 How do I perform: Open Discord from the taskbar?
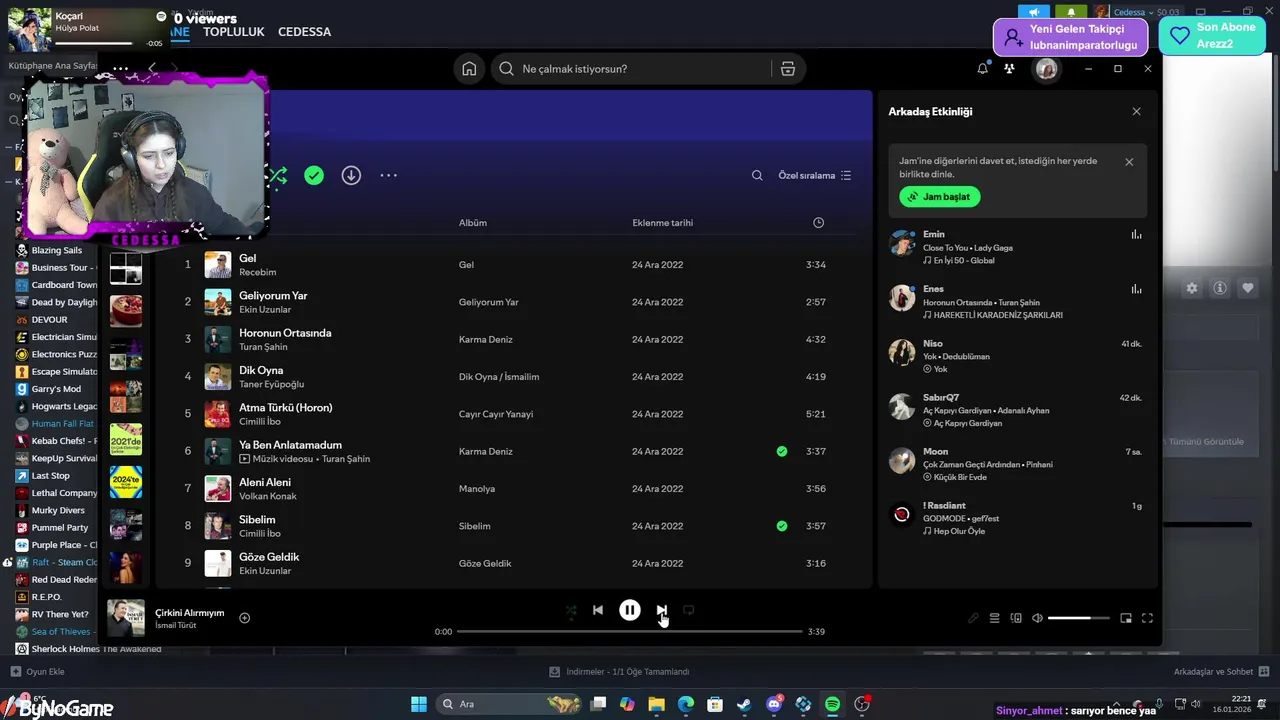[773, 704]
